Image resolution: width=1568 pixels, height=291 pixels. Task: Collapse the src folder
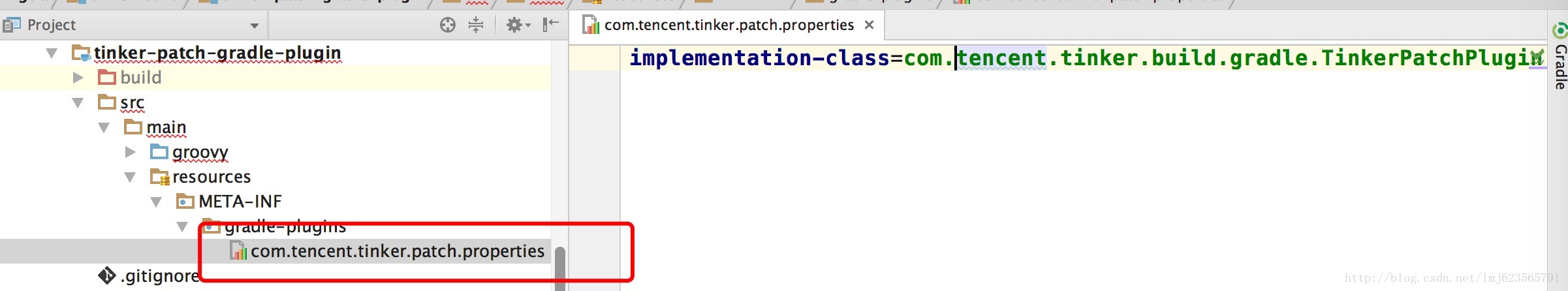tap(78, 102)
